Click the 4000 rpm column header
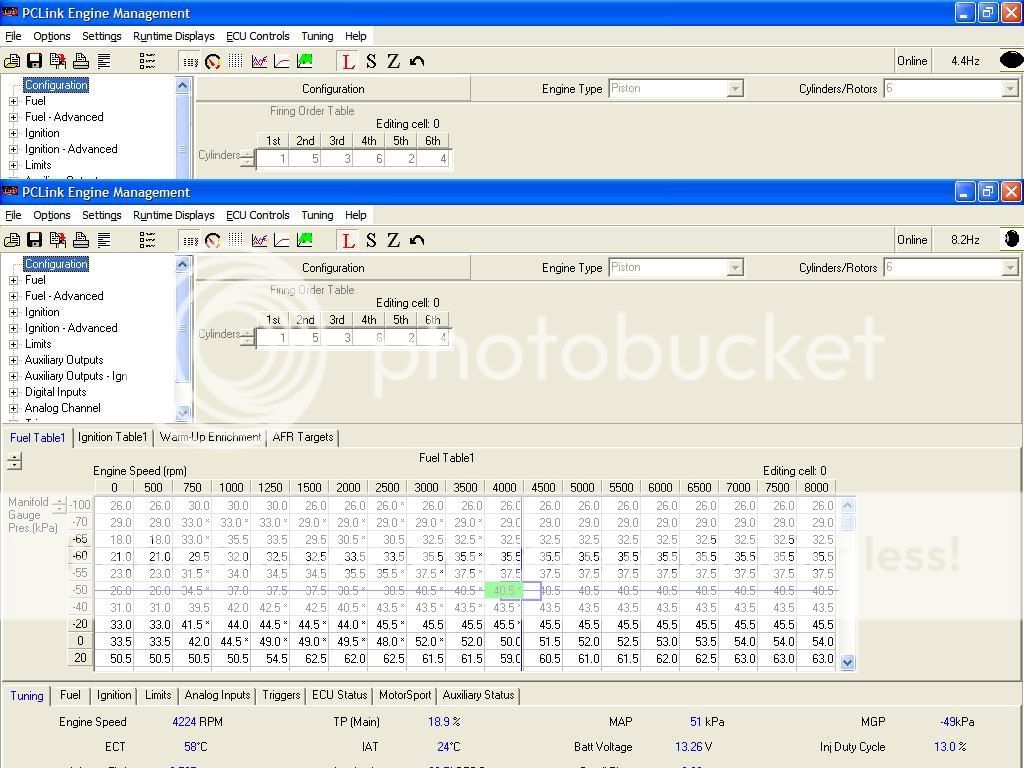 [504, 487]
